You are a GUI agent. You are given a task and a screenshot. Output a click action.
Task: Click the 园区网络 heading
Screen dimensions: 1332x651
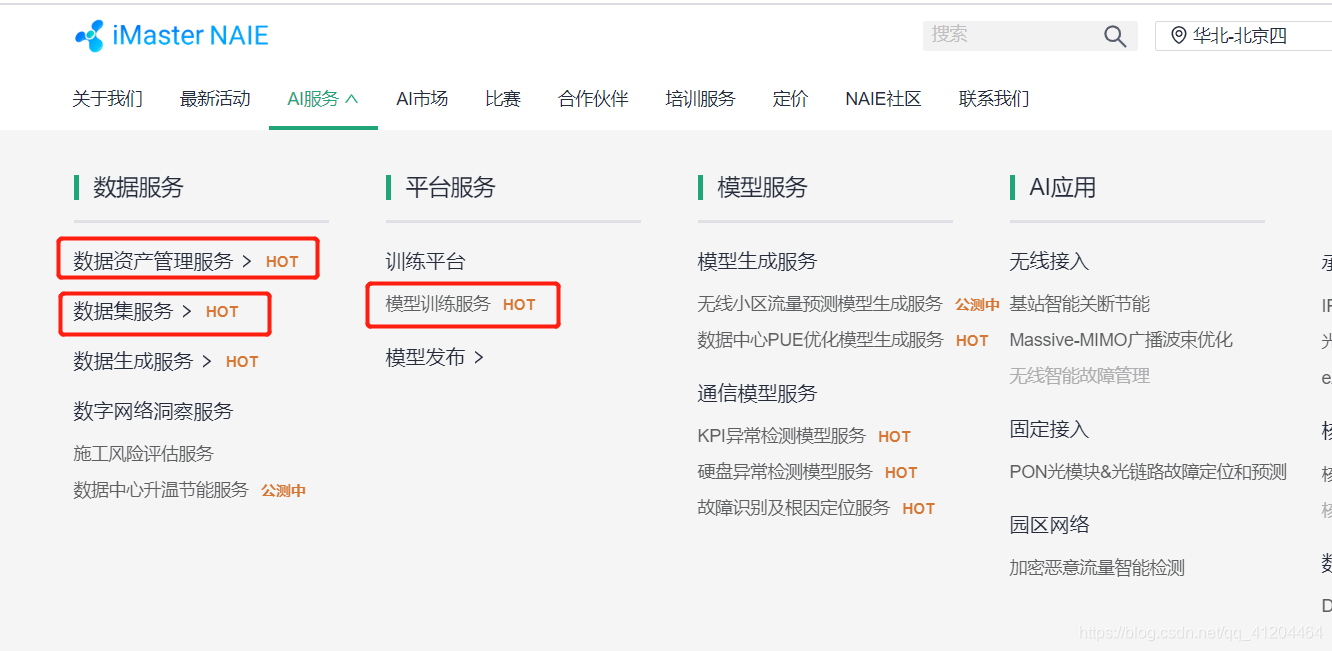(x=1049, y=525)
